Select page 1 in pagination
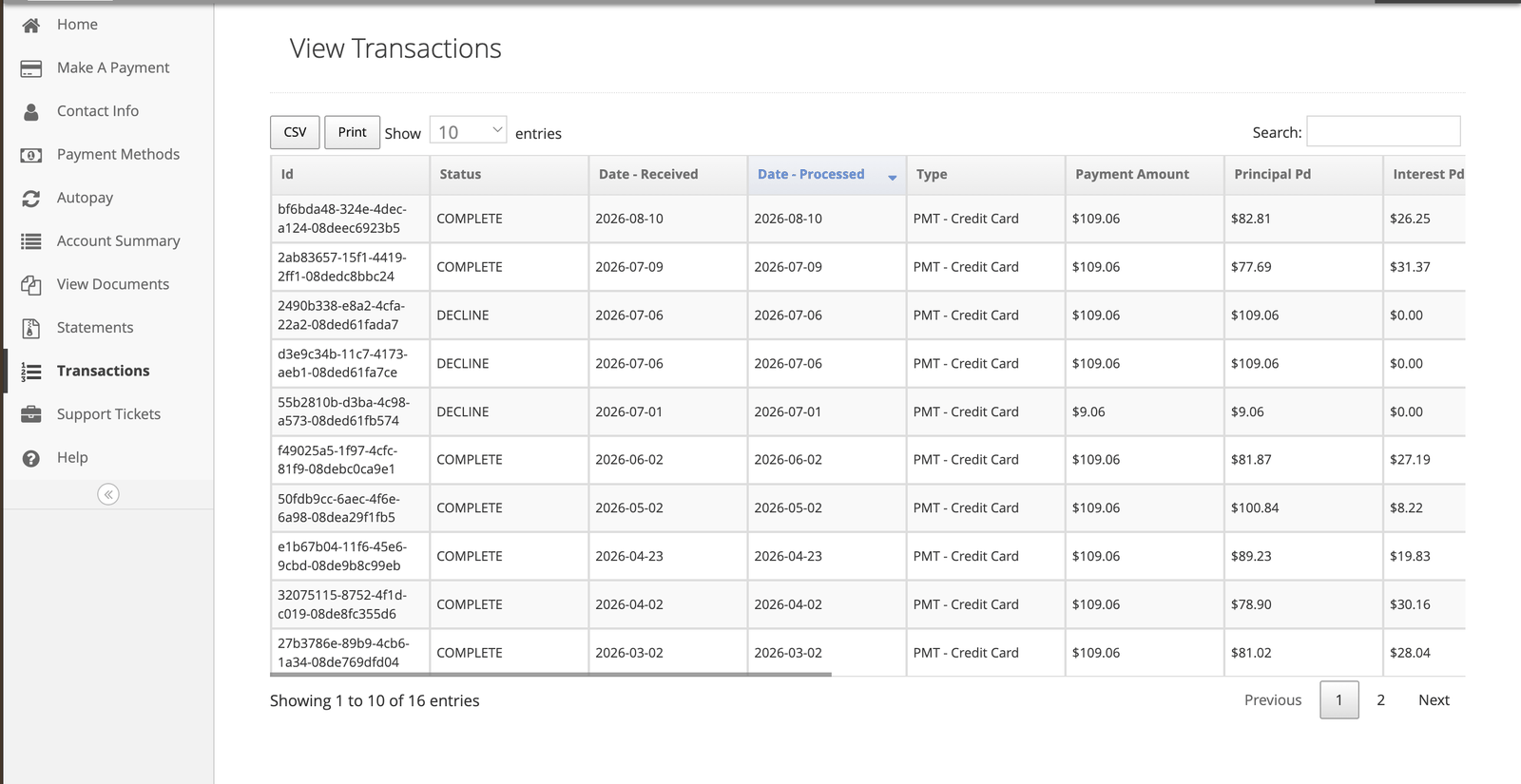This screenshot has height=784, width=1521. pyautogui.click(x=1338, y=700)
